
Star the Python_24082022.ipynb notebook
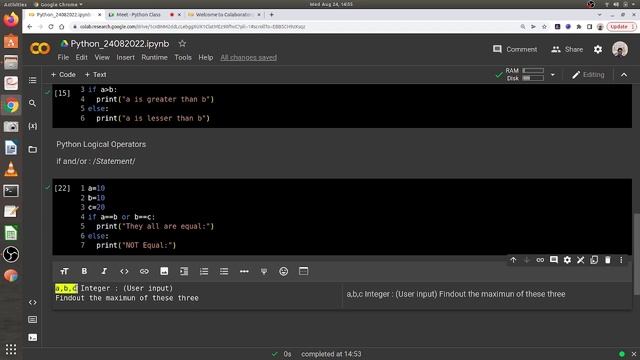coord(182,43)
